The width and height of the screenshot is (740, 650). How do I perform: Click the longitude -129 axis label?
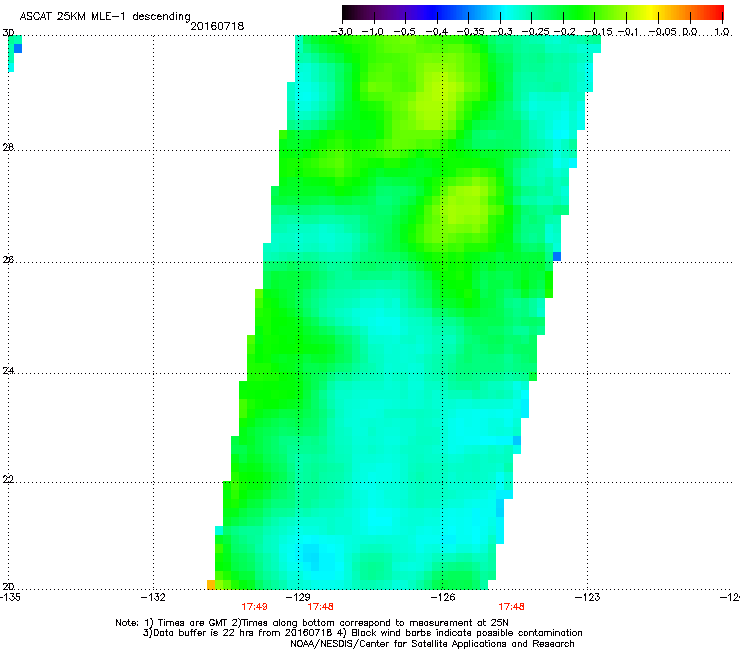coord(298,597)
